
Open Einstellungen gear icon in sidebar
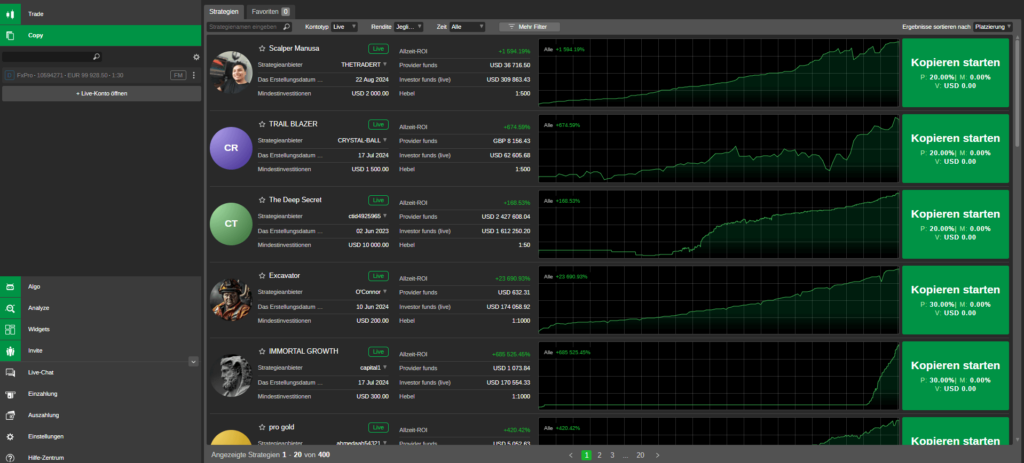pyautogui.click(x=10, y=436)
